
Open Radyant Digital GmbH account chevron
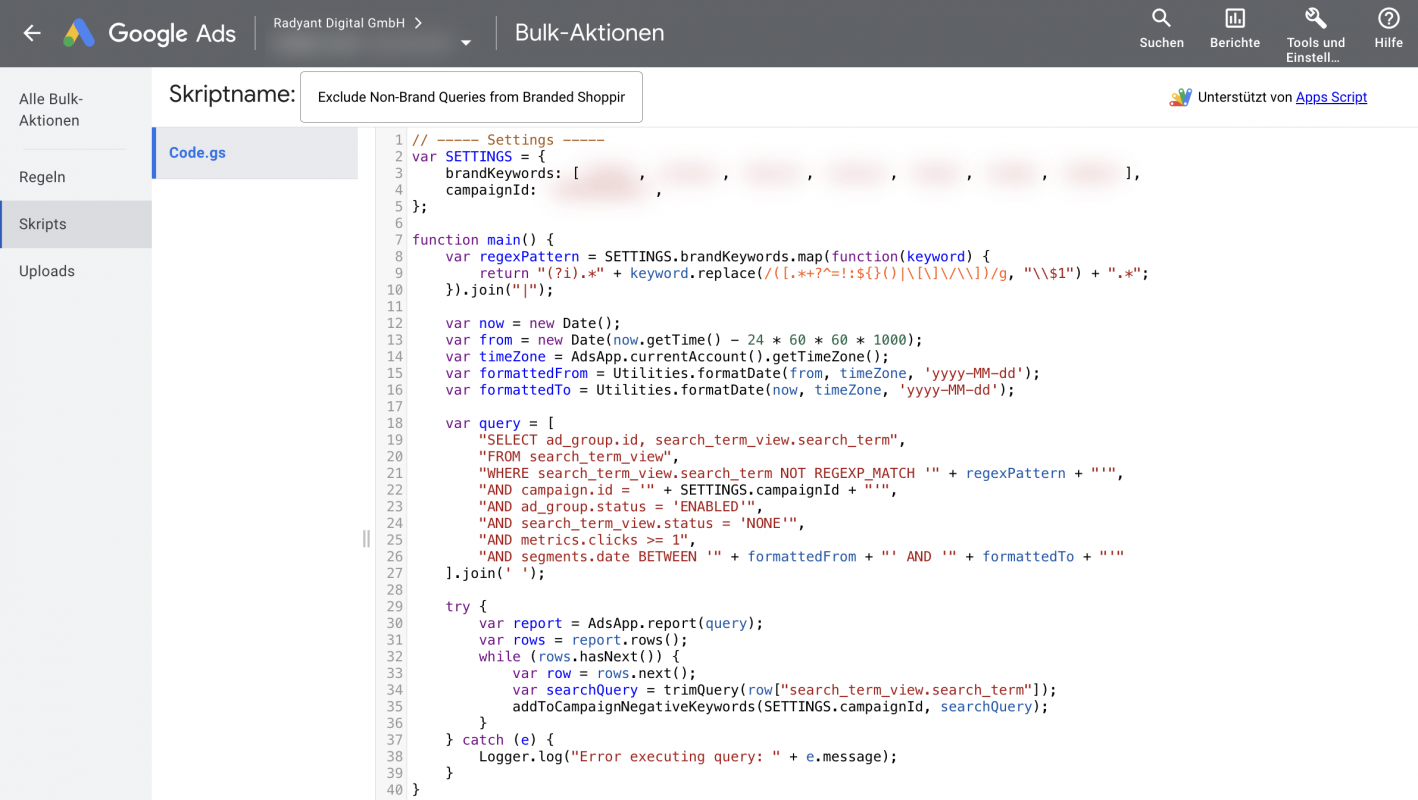[418, 22]
